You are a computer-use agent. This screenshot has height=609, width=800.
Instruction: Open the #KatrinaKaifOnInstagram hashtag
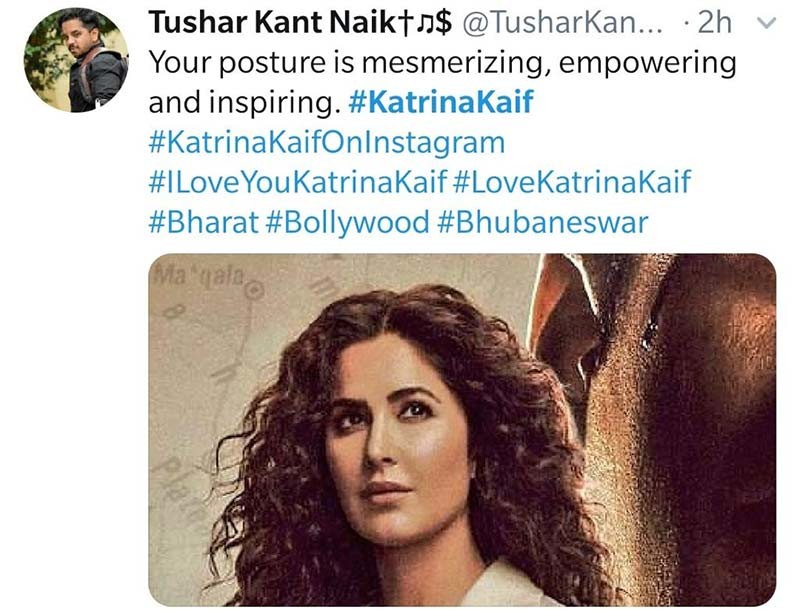point(327,142)
